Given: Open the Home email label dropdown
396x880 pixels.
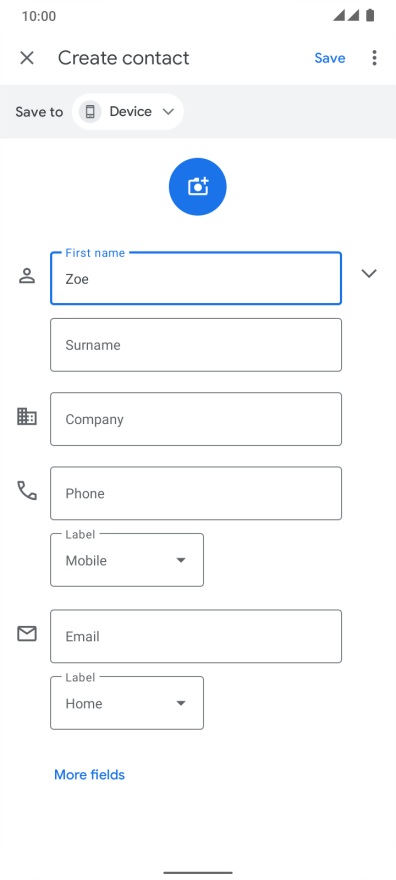Looking at the screenshot, I should click(x=127, y=703).
